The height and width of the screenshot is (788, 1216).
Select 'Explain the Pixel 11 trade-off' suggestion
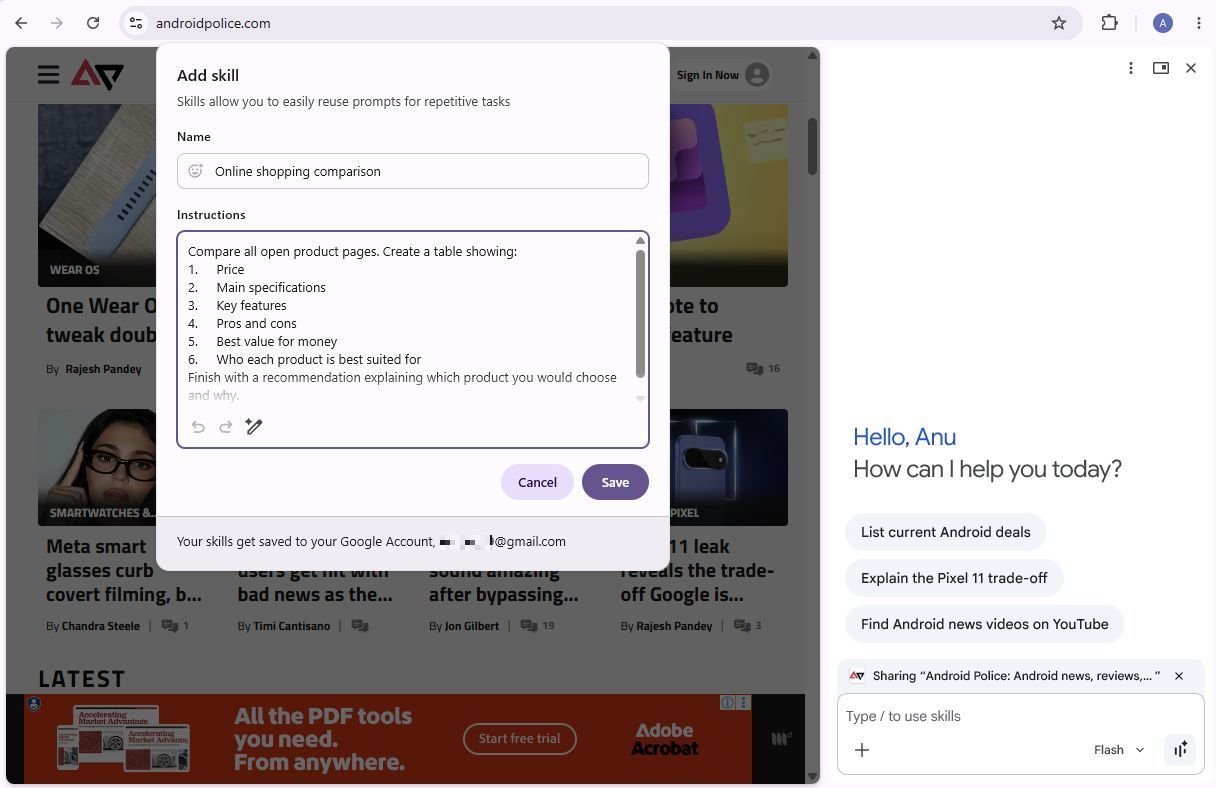(x=954, y=578)
